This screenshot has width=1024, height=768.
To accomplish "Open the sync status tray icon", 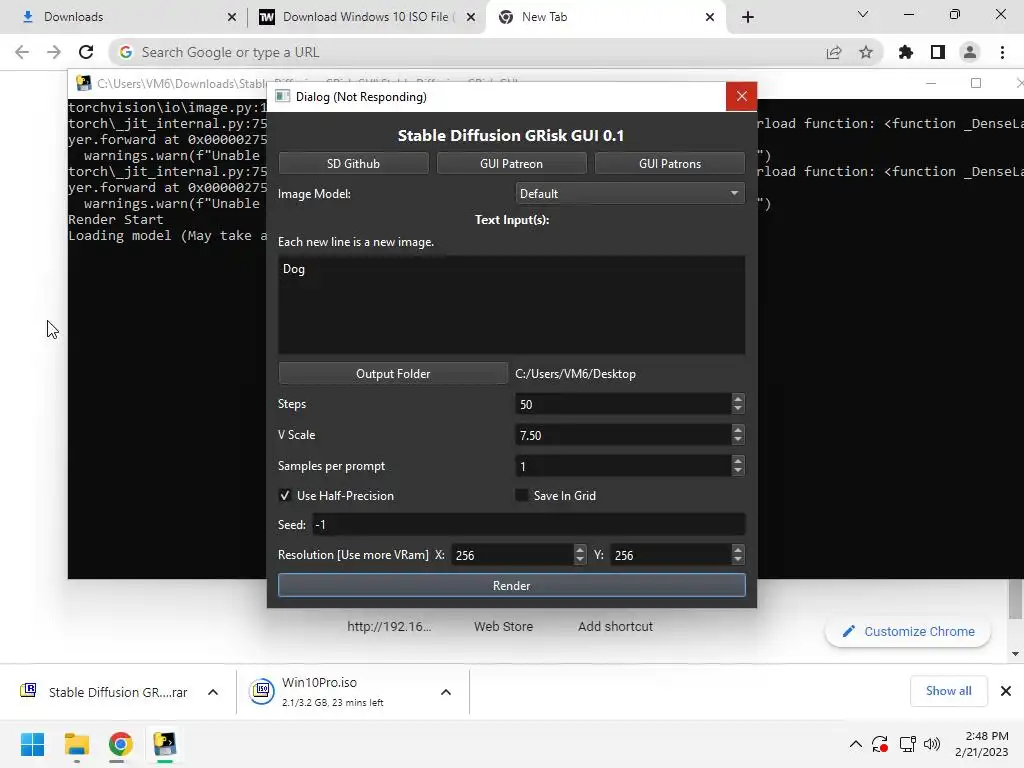I will pos(880,744).
